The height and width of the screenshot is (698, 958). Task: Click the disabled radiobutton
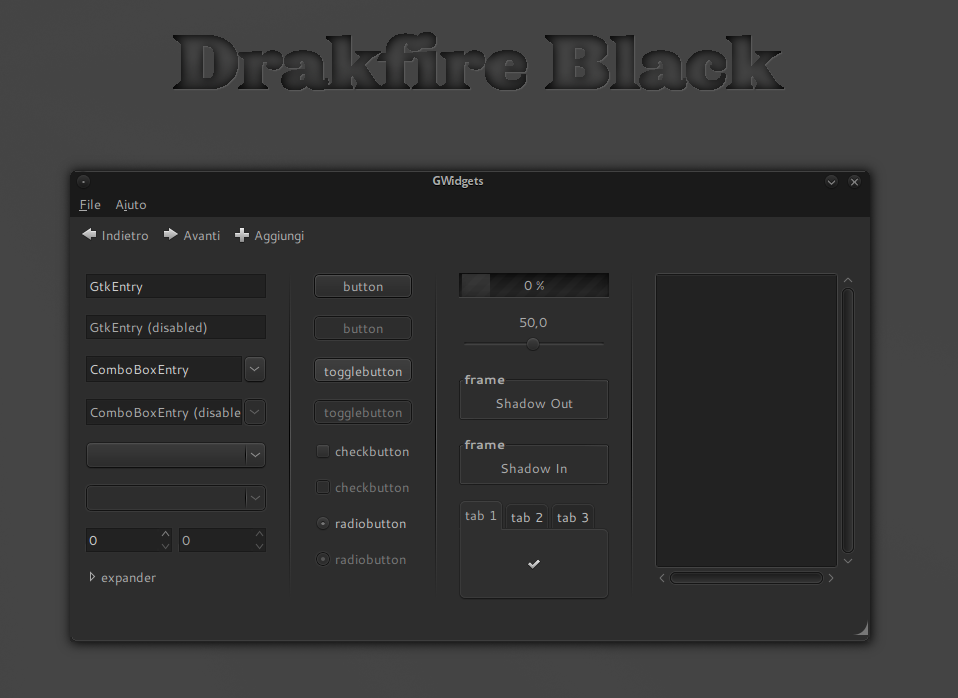(x=323, y=559)
